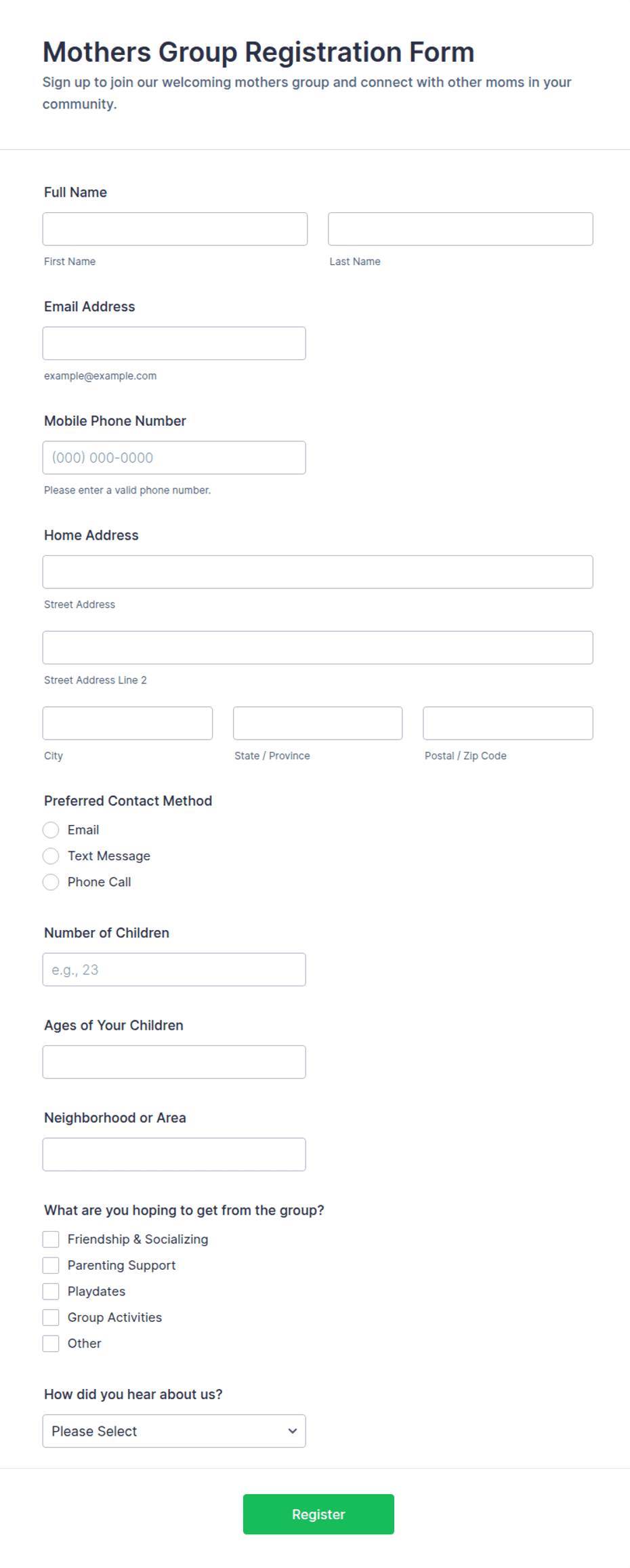The height and width of the screenshot is (1568, 630).
Task: Click the Number of Children field
Action: (174, 970)
